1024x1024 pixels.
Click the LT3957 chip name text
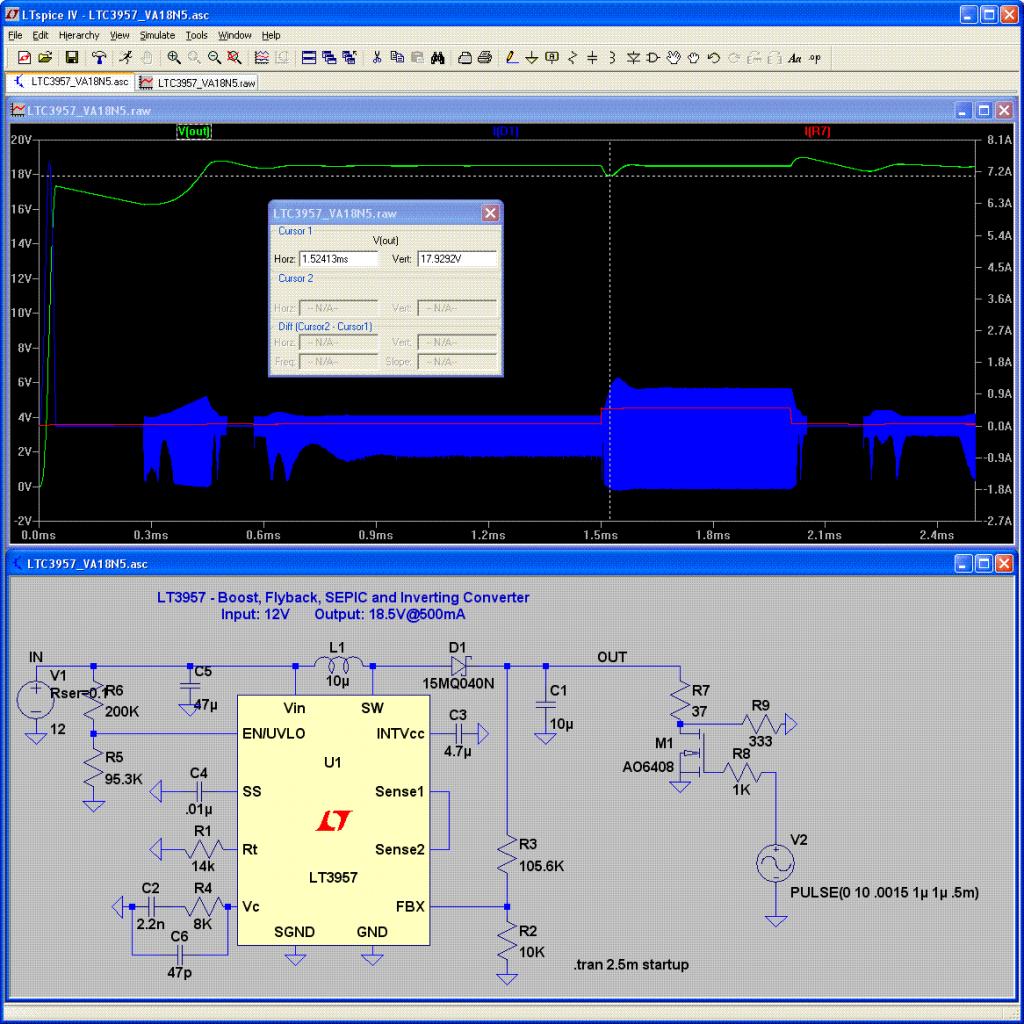tap(333, 877)
